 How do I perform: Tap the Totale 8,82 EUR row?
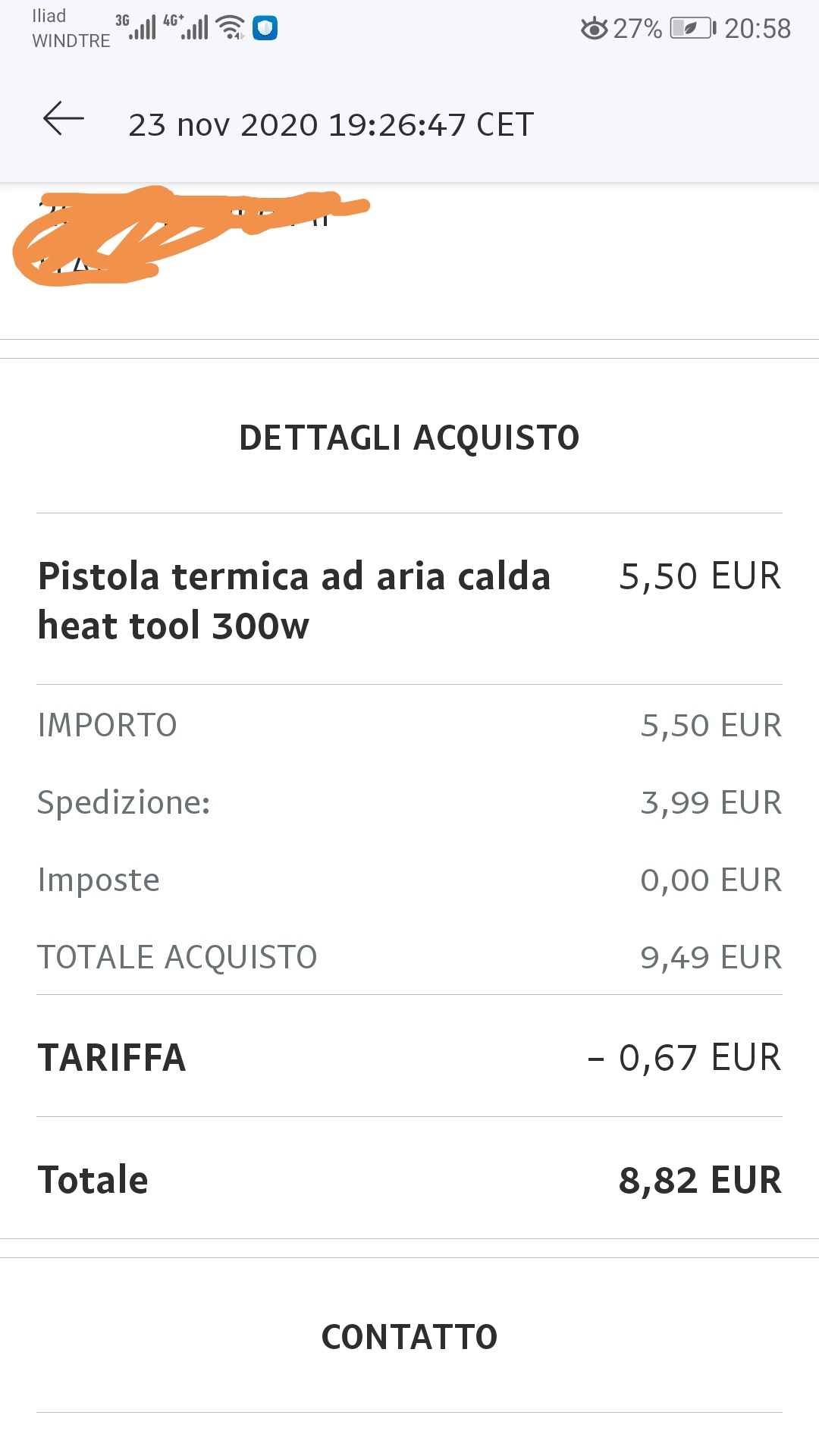tap(409, 1180)
